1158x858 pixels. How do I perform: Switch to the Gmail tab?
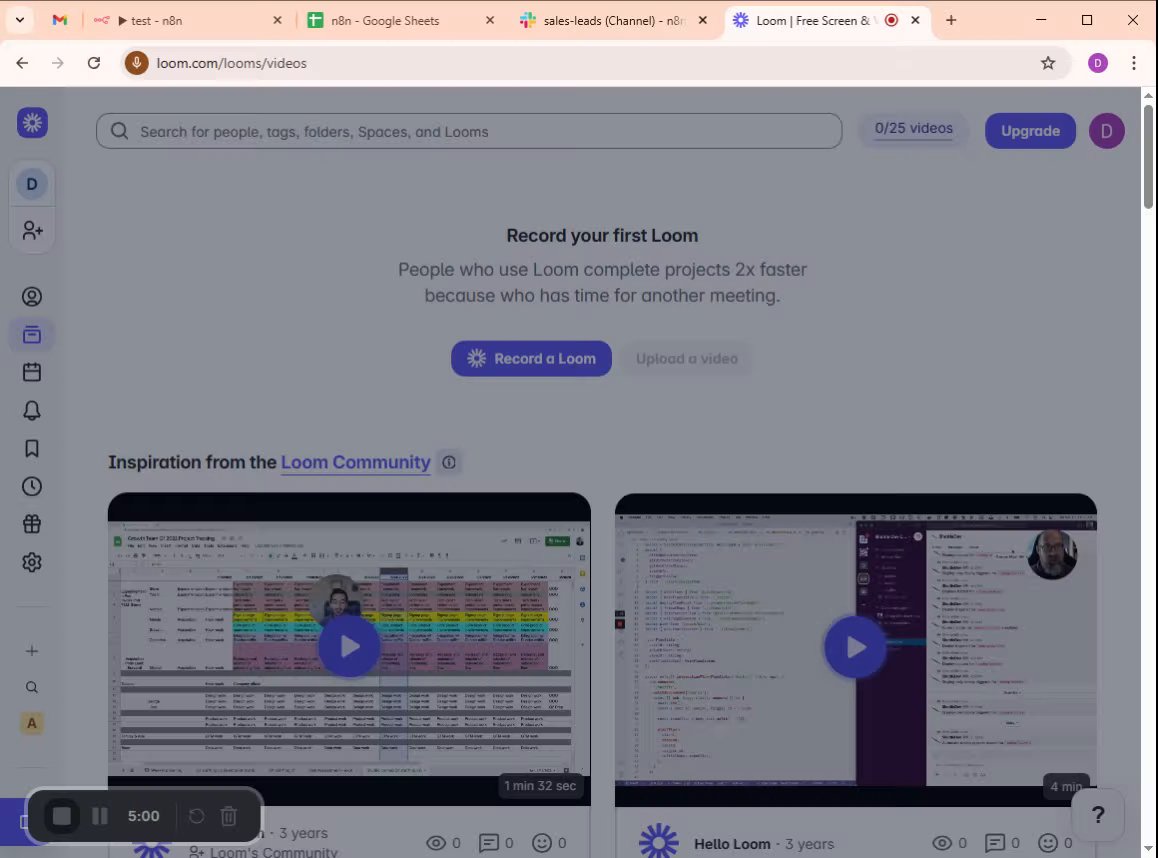click(60, 21)
